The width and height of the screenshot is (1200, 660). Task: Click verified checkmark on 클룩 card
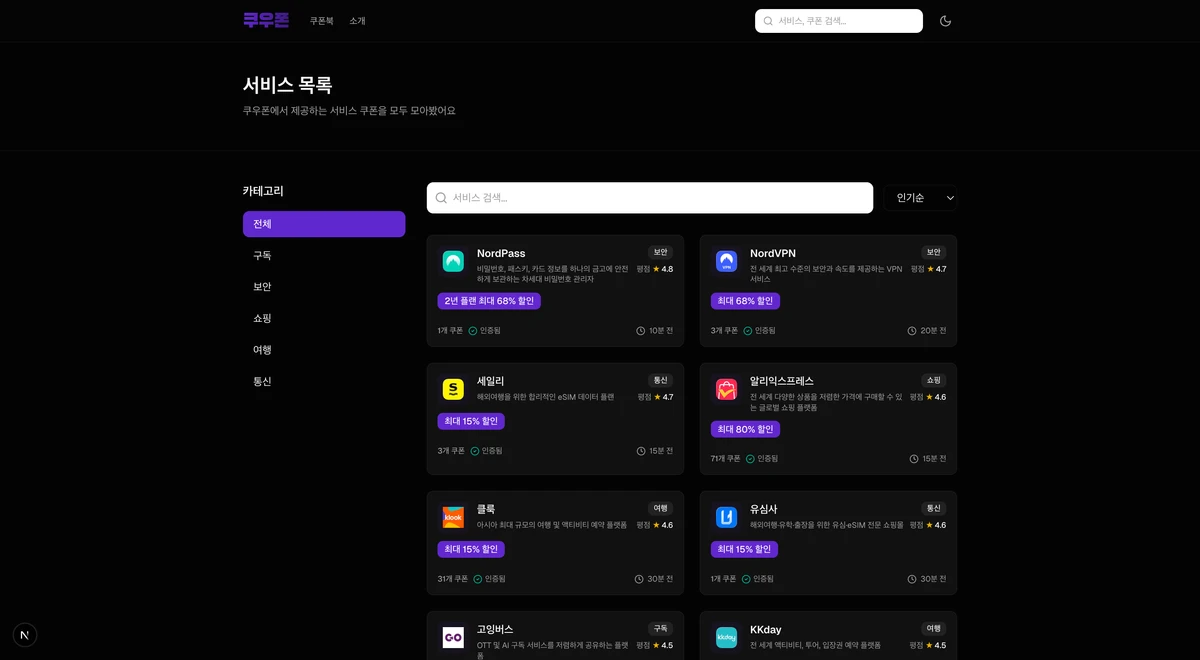477,579
